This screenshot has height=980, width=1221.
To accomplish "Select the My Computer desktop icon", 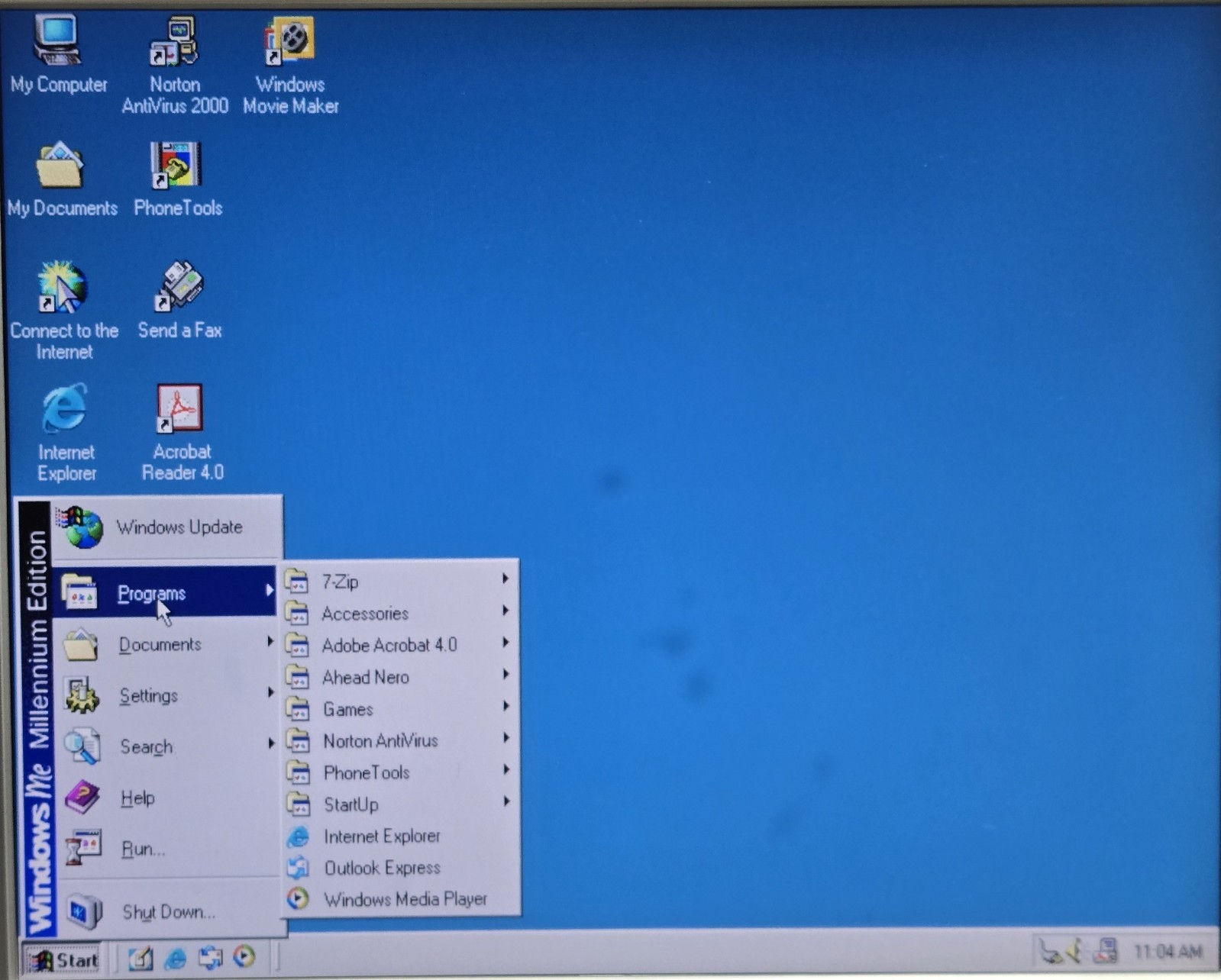I will [x=59, y=55].
